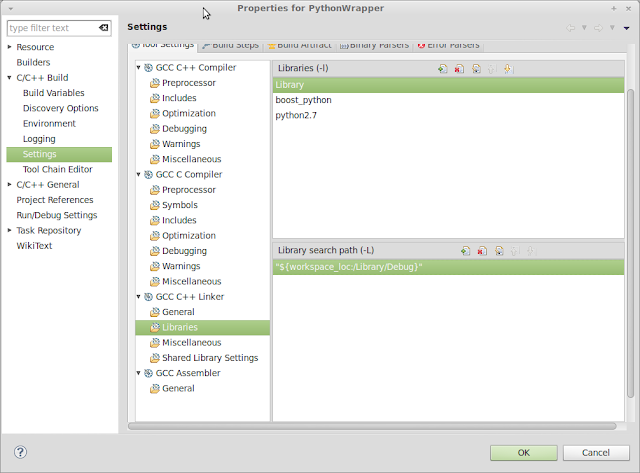Select General under GCC Assembler
640x473 pixels.
178,388
